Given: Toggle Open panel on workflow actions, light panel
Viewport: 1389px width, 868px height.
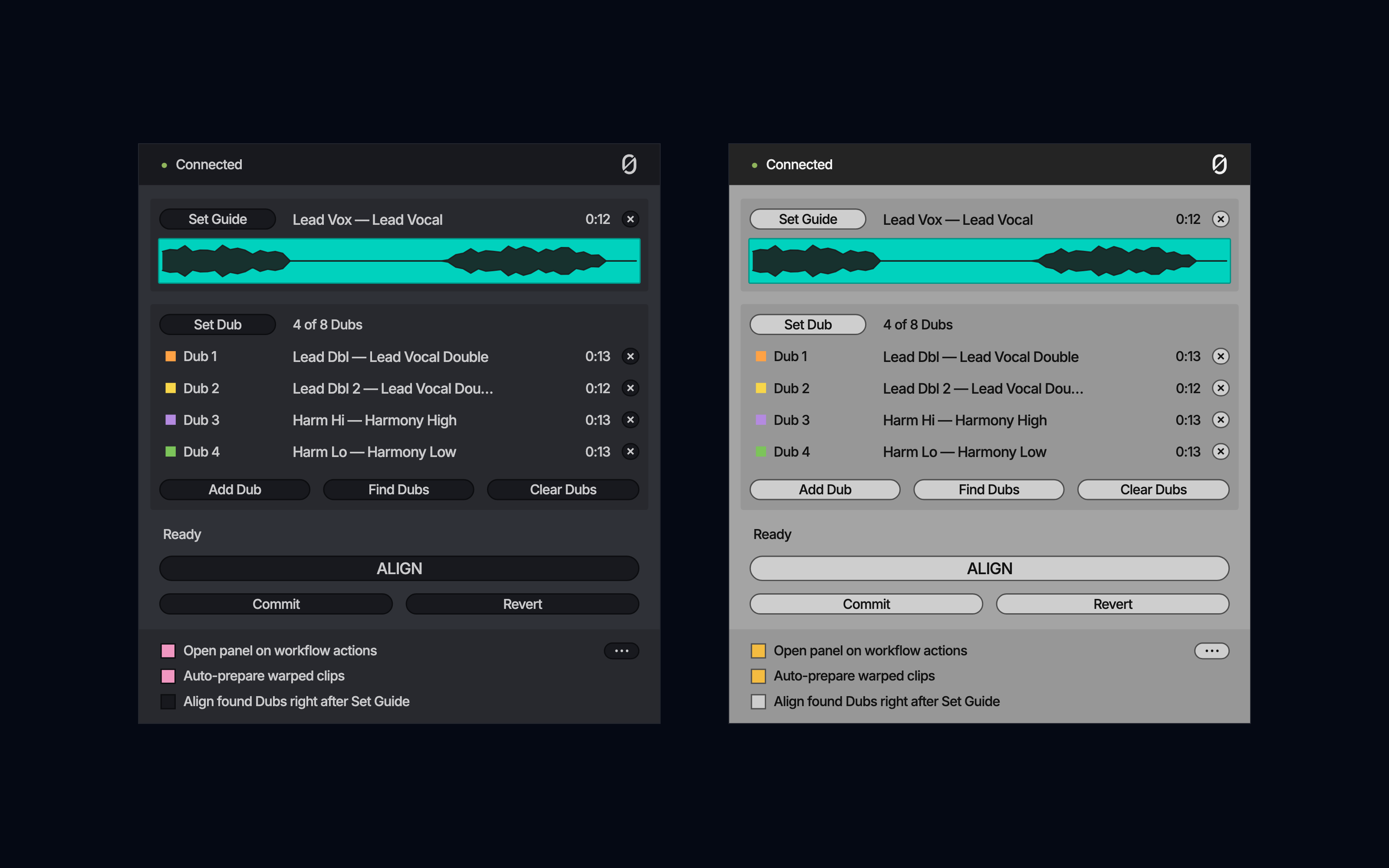Looking at the screenshot, I should 758,651.
